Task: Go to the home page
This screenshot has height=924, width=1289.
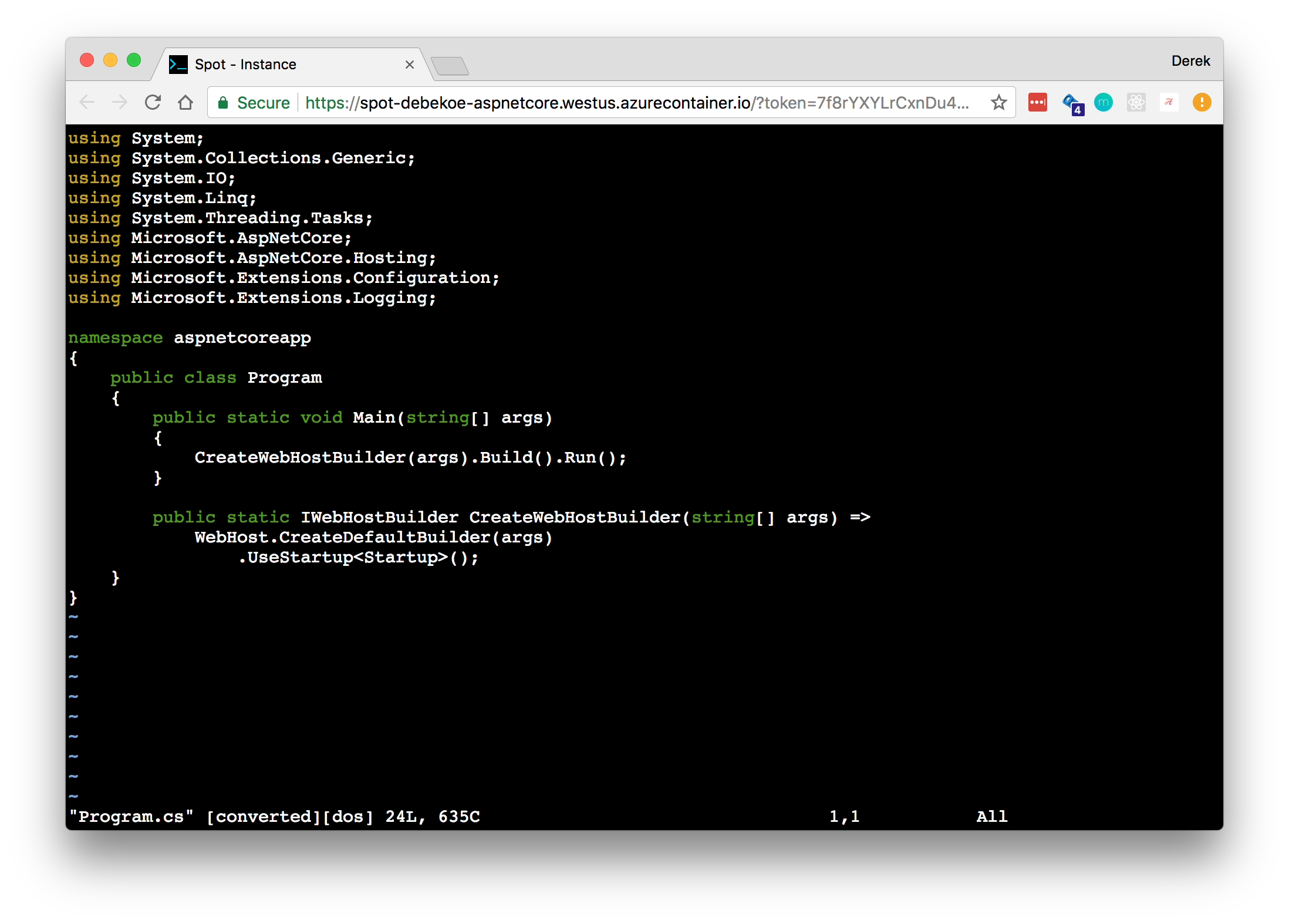Action: point(185,103)
